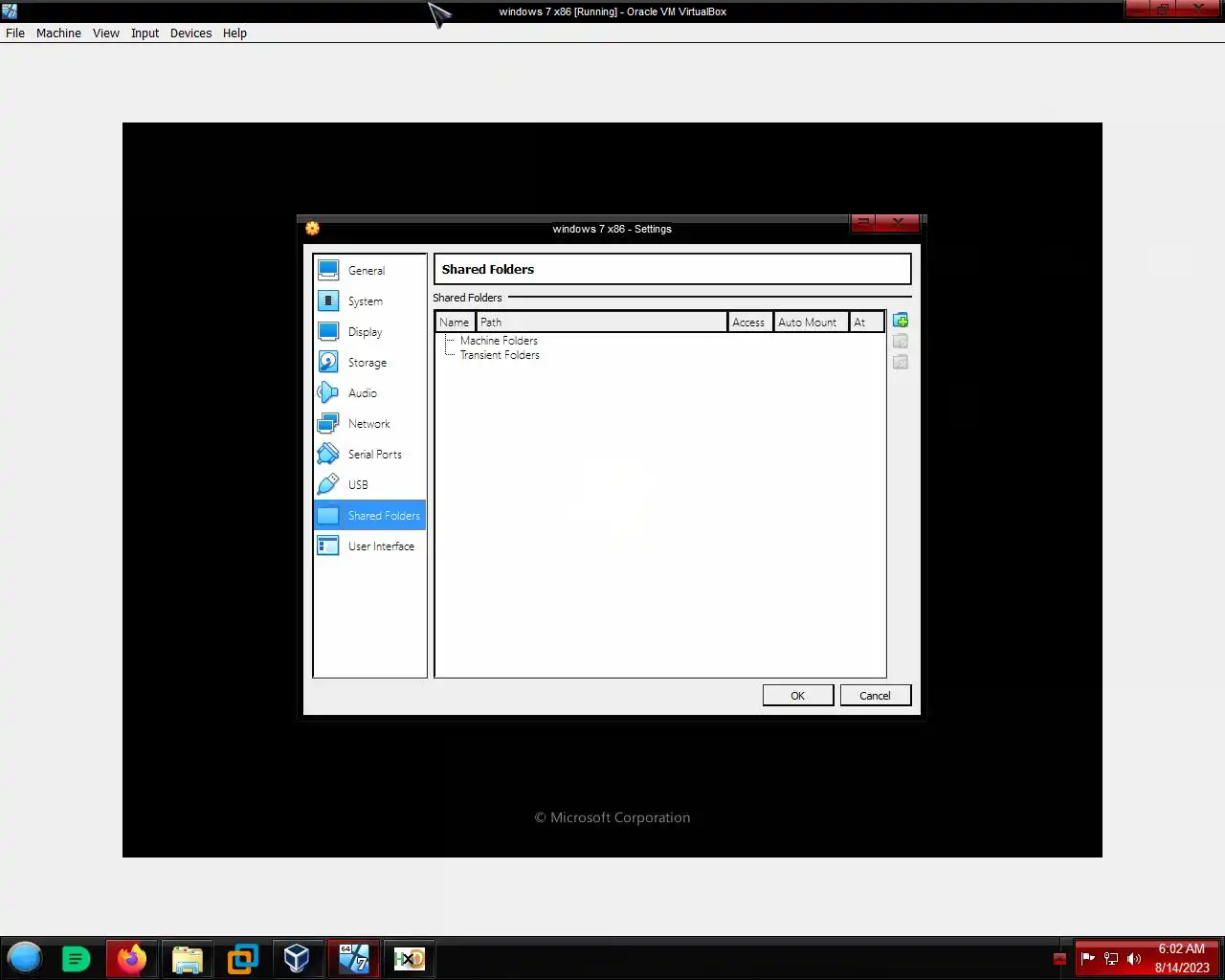Click the Start orb on taskbar
Viewport: 1225px width, 980px height.
[x=24, y=958]
